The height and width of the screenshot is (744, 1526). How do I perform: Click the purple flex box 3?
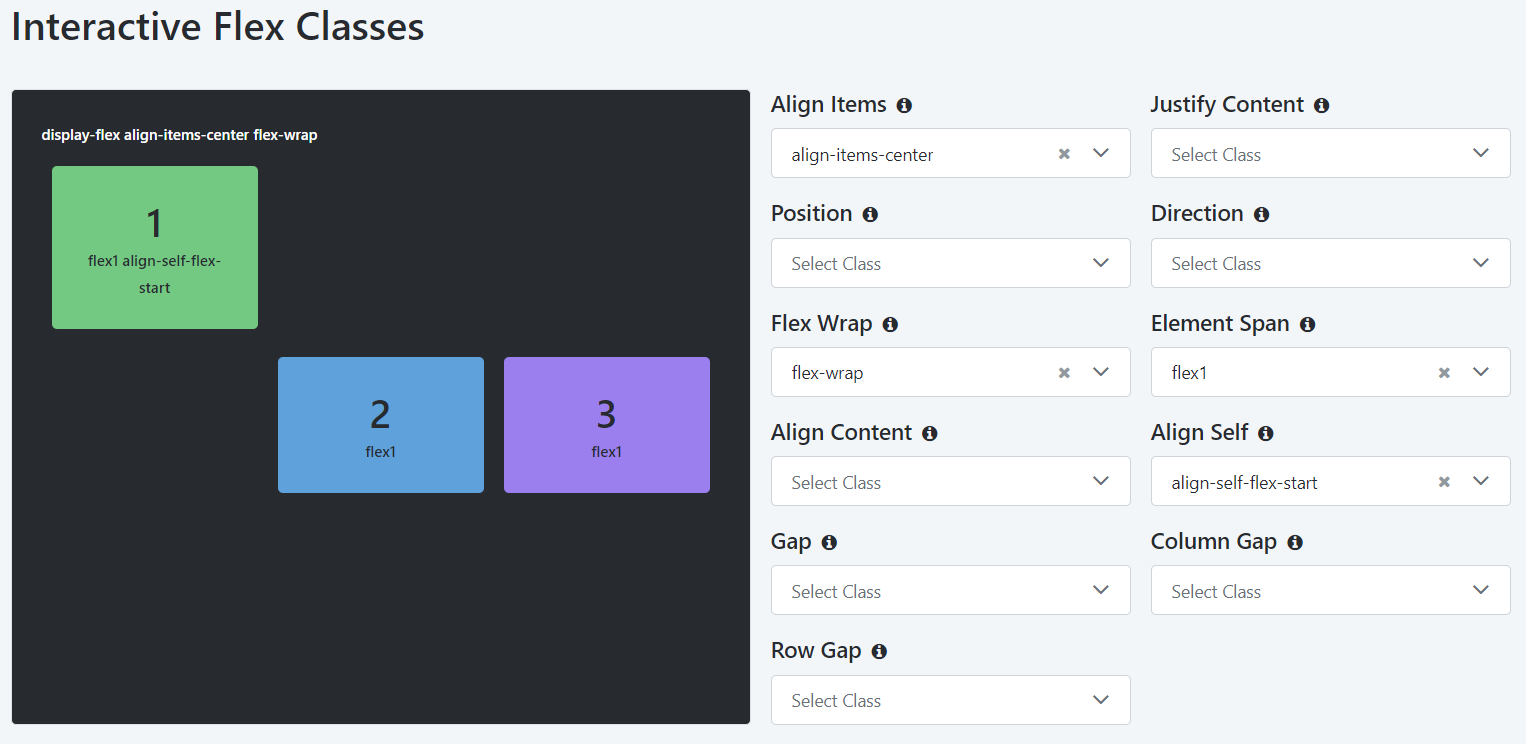pos(607,425)
